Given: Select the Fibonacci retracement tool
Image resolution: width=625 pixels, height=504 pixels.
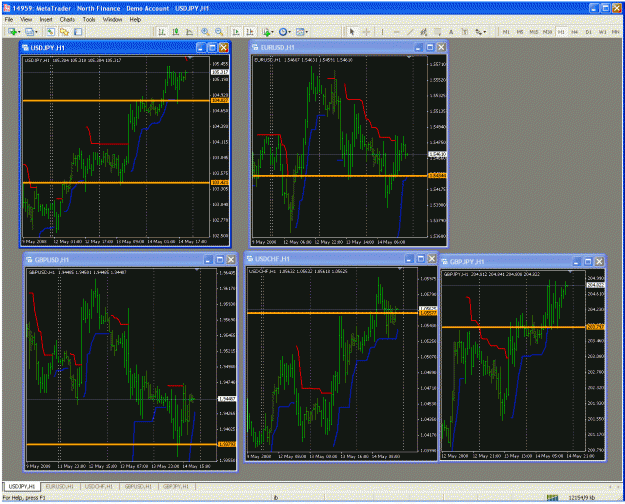Looking at the screenshot, I should click(x=438, y=32).
